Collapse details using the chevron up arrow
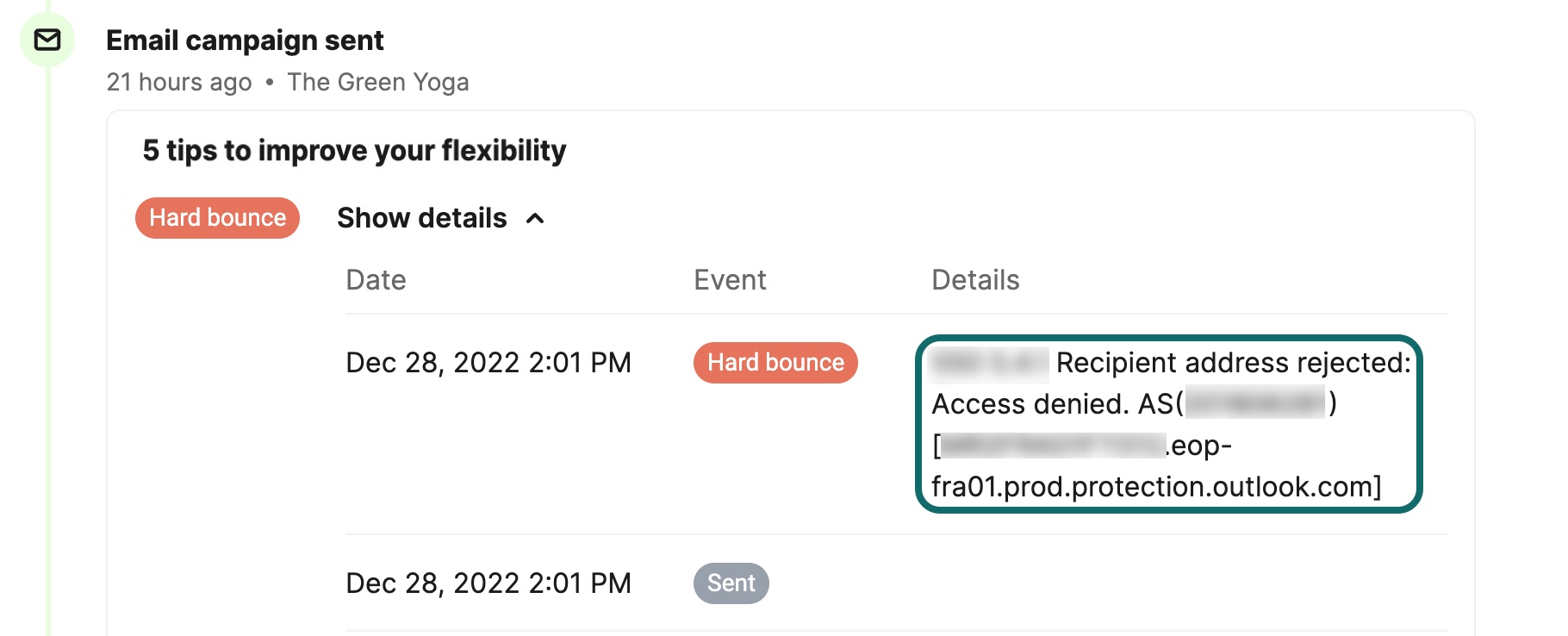Screen dimensions: 1568x636 [535, 219]
